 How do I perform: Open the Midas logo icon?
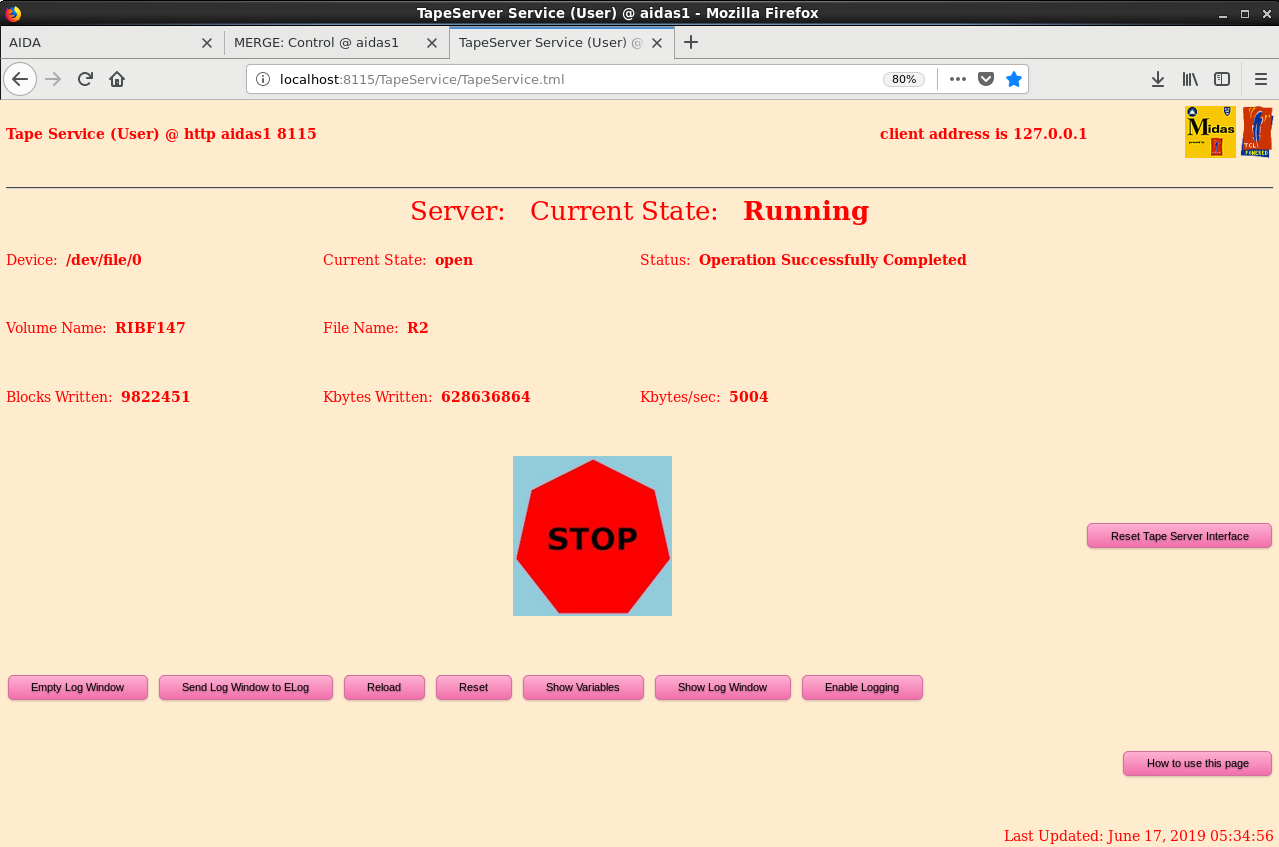tap(1210, 132)
